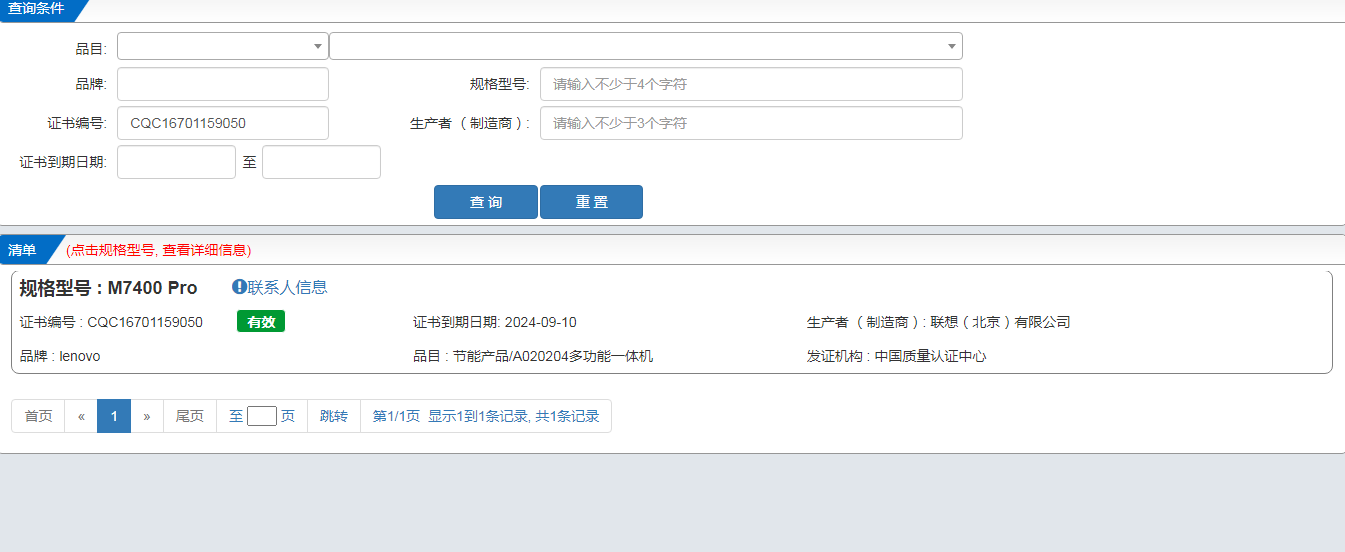
Task: Open the first 品目 dropdown
Action: (223, 46)
